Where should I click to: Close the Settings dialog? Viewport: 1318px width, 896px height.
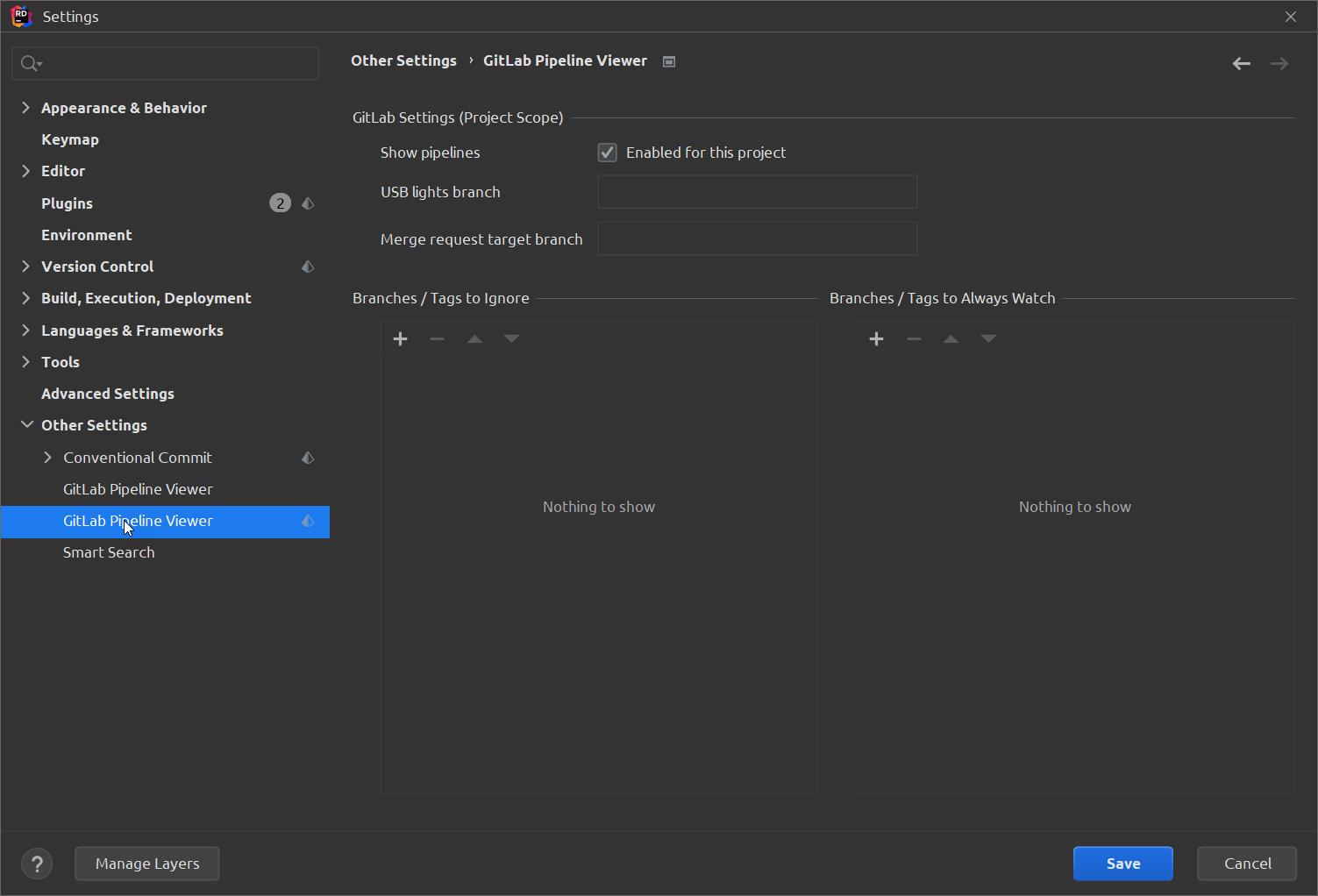tap(1291, 17)
